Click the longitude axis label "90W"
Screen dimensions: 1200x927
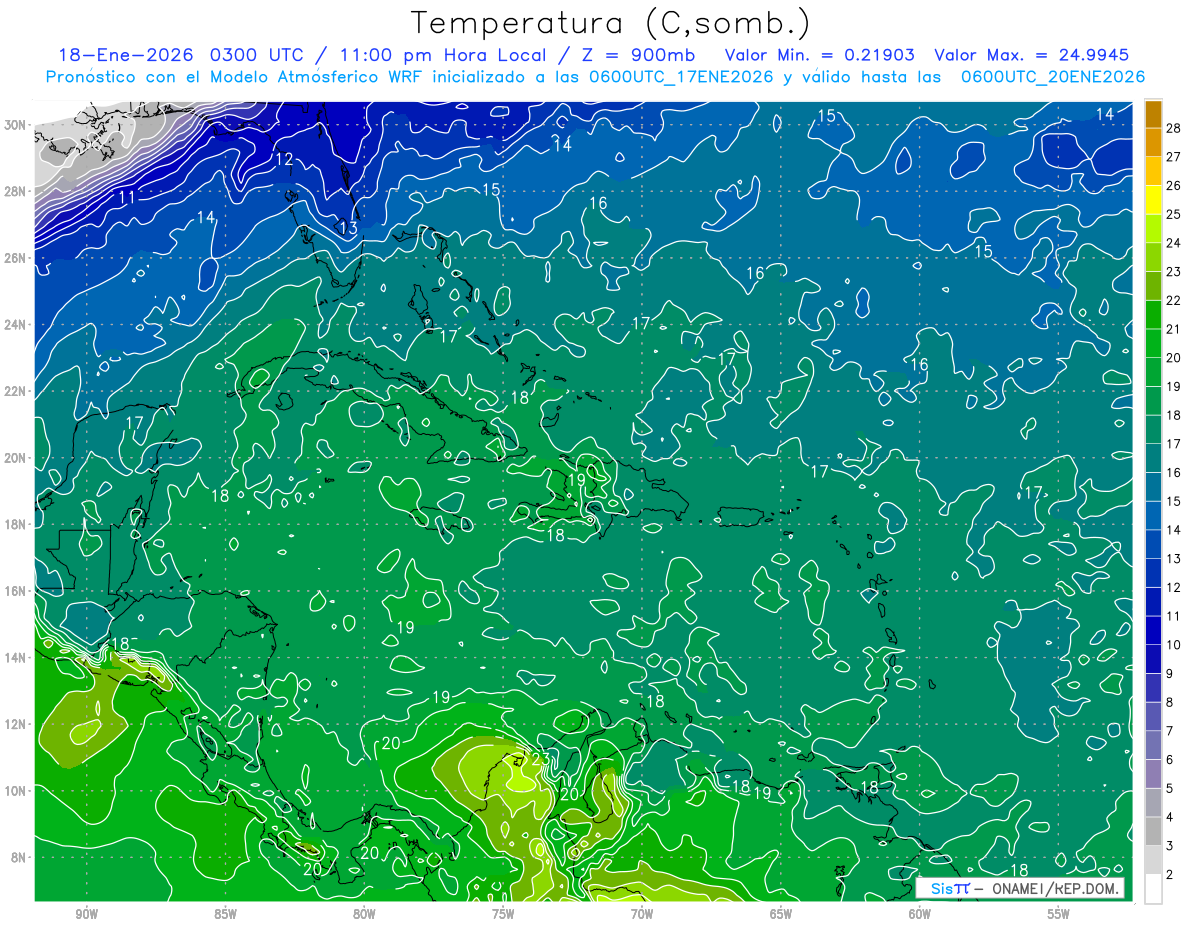(x=86, y=914)
